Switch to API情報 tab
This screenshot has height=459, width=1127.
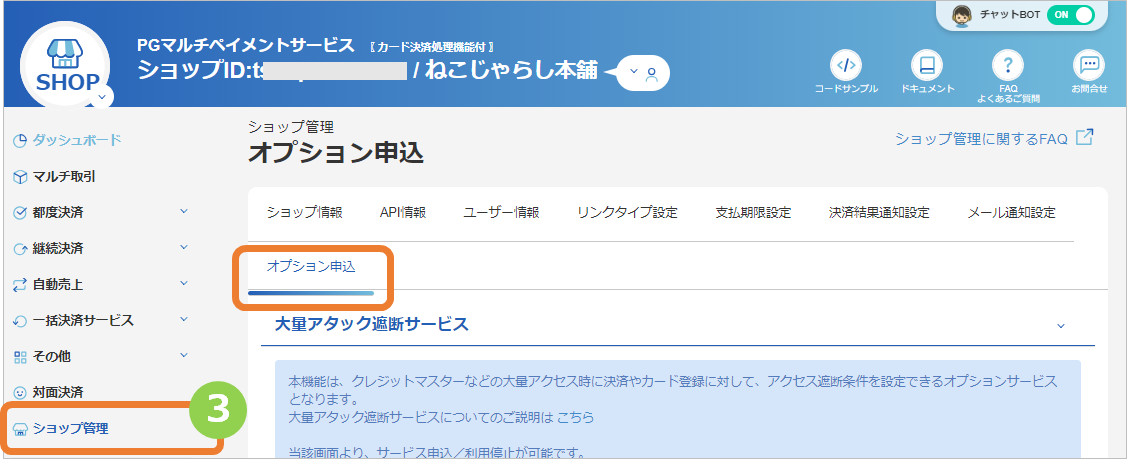point(402,213)
